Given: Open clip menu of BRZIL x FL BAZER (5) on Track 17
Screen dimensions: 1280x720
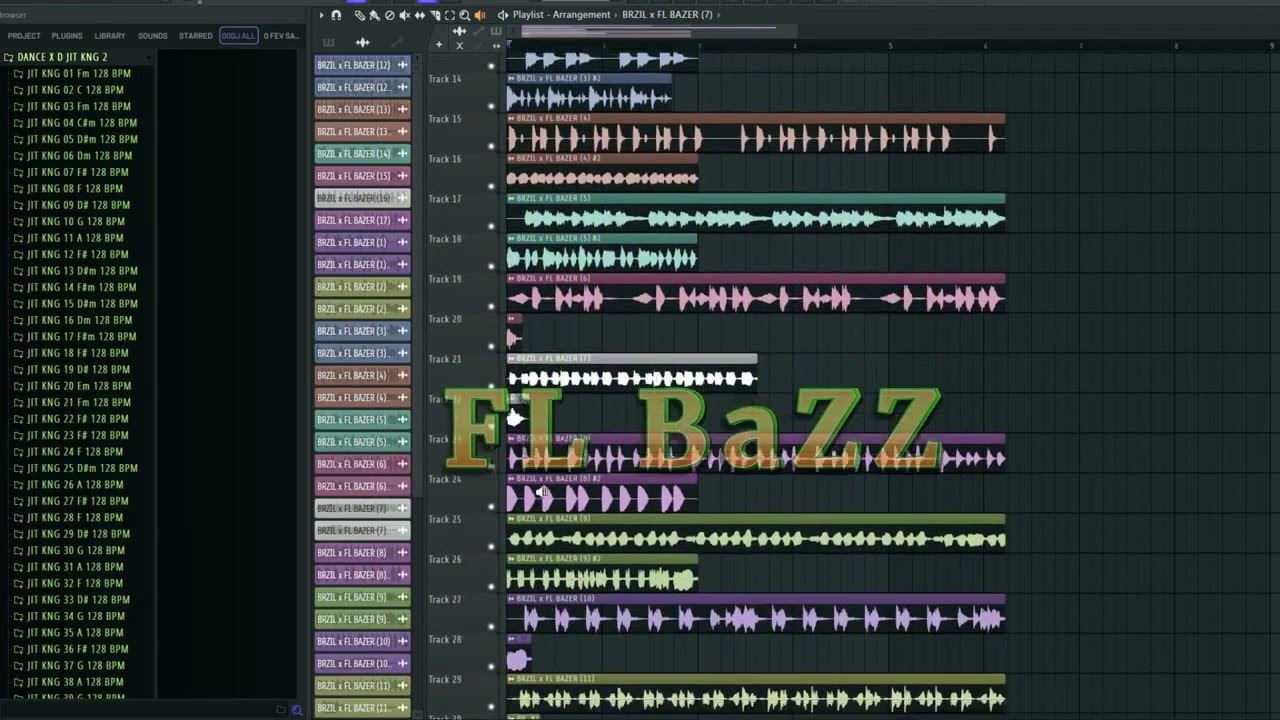Looking at the screenshot, I should click(511, 198).
